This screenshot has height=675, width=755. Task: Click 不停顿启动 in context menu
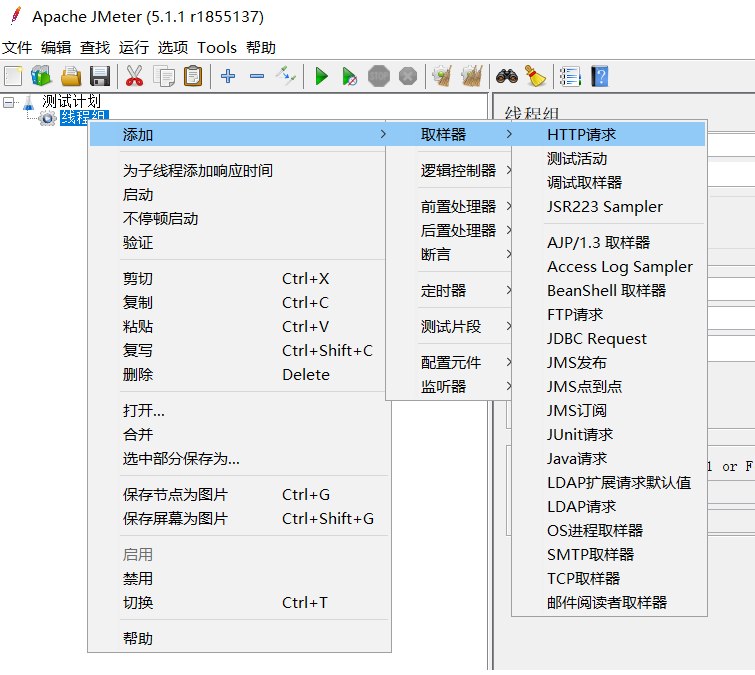(238, 219)
